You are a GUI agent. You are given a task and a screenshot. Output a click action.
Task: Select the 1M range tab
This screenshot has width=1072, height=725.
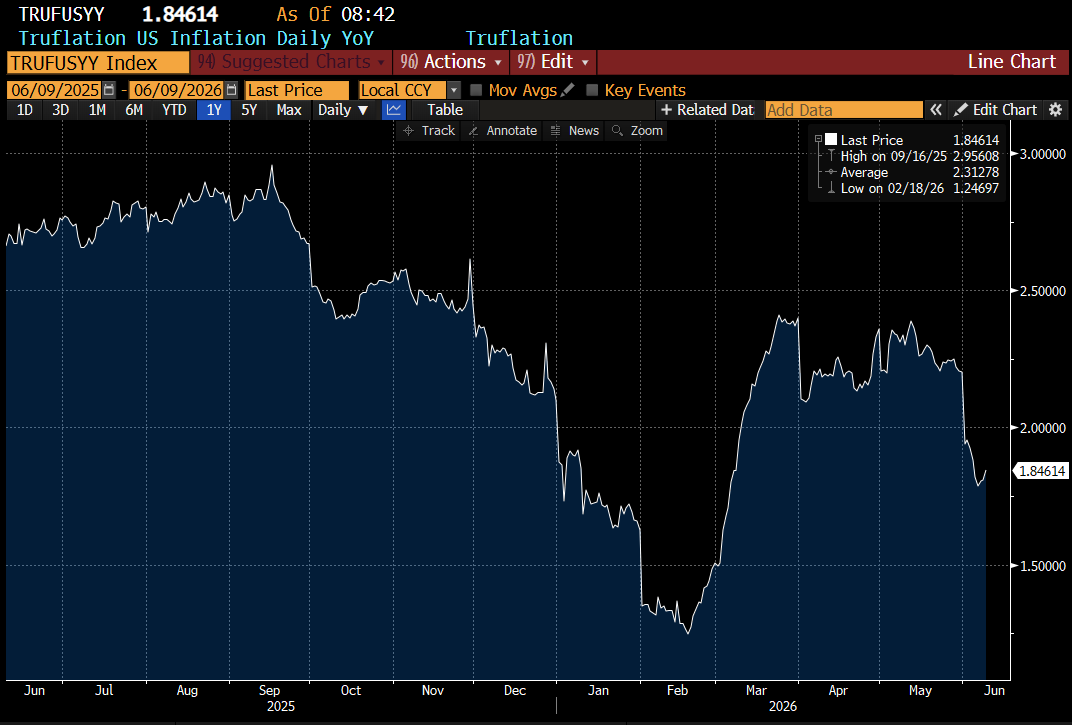point(97,109)
